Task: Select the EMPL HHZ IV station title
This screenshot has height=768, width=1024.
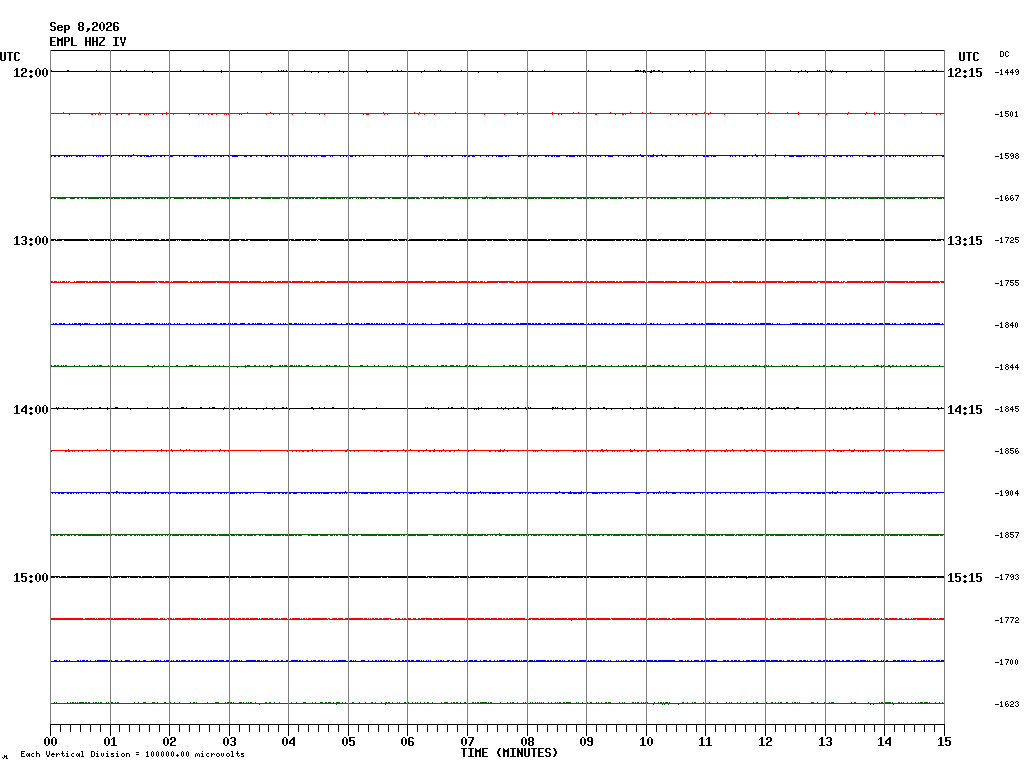Action: (x=88, y=42)
